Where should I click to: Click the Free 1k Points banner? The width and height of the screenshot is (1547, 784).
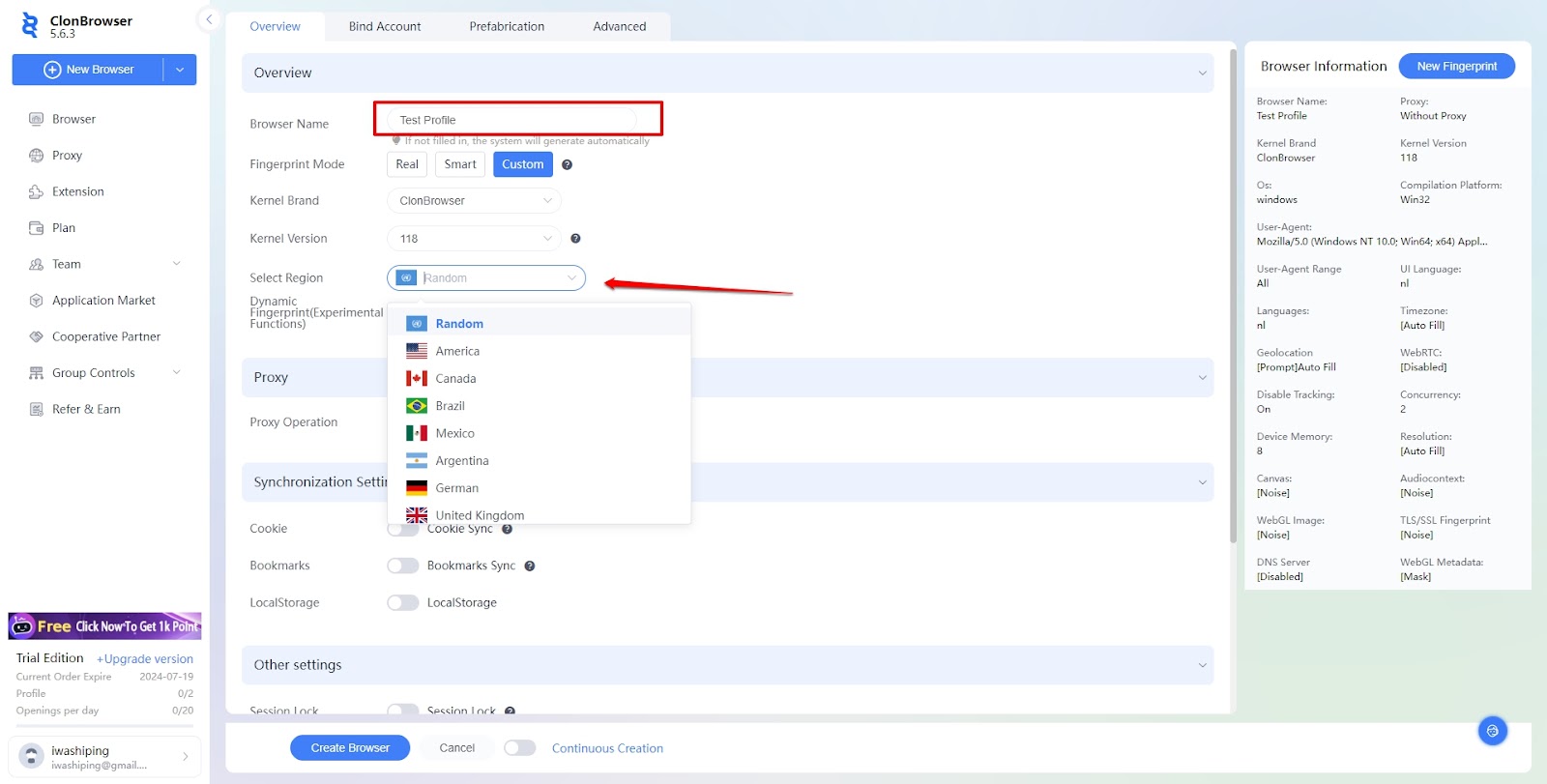click(x=104, y=626)
